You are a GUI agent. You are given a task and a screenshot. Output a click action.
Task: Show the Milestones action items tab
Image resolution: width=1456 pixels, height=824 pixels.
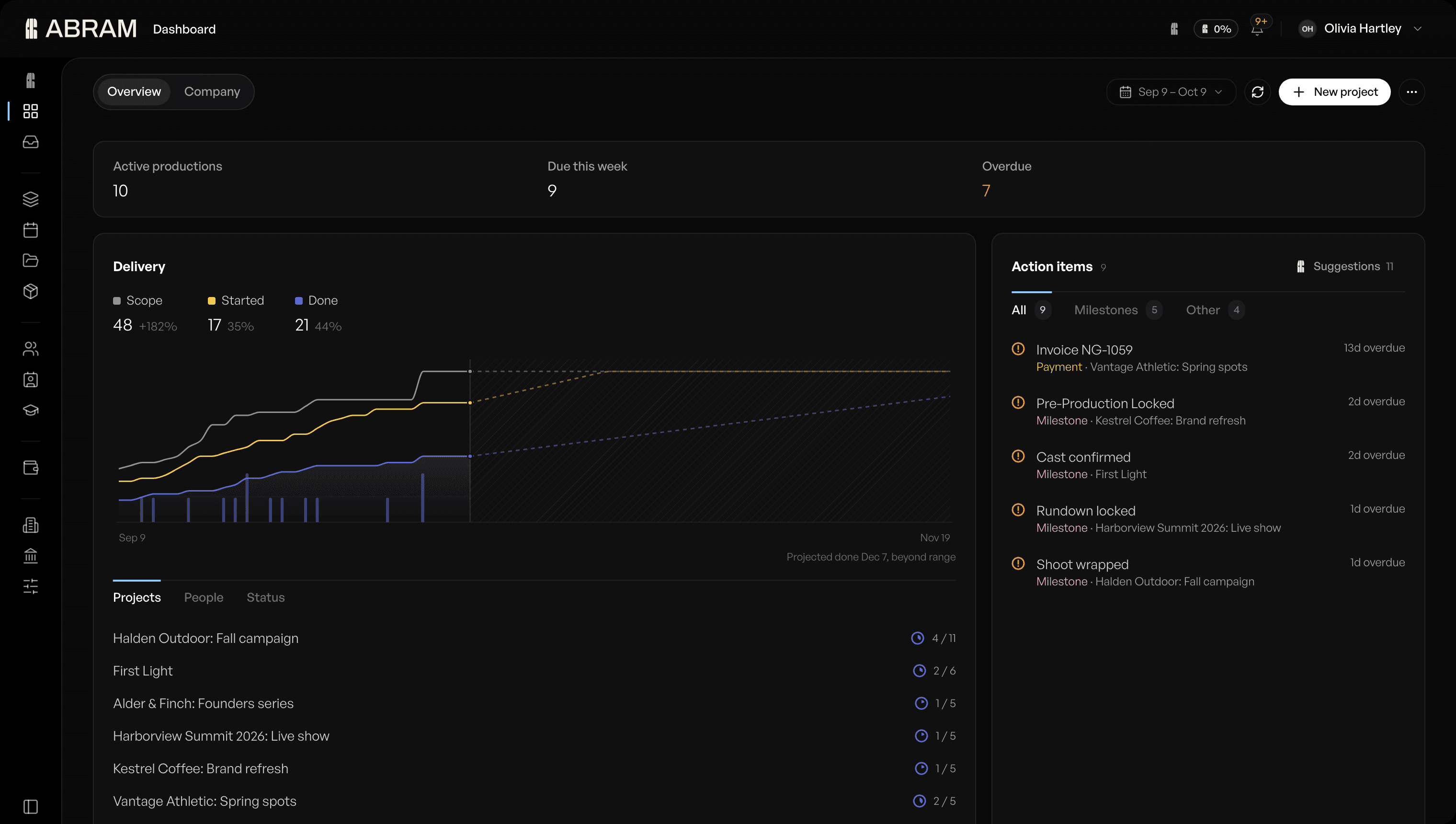(x=1118, y=309)
